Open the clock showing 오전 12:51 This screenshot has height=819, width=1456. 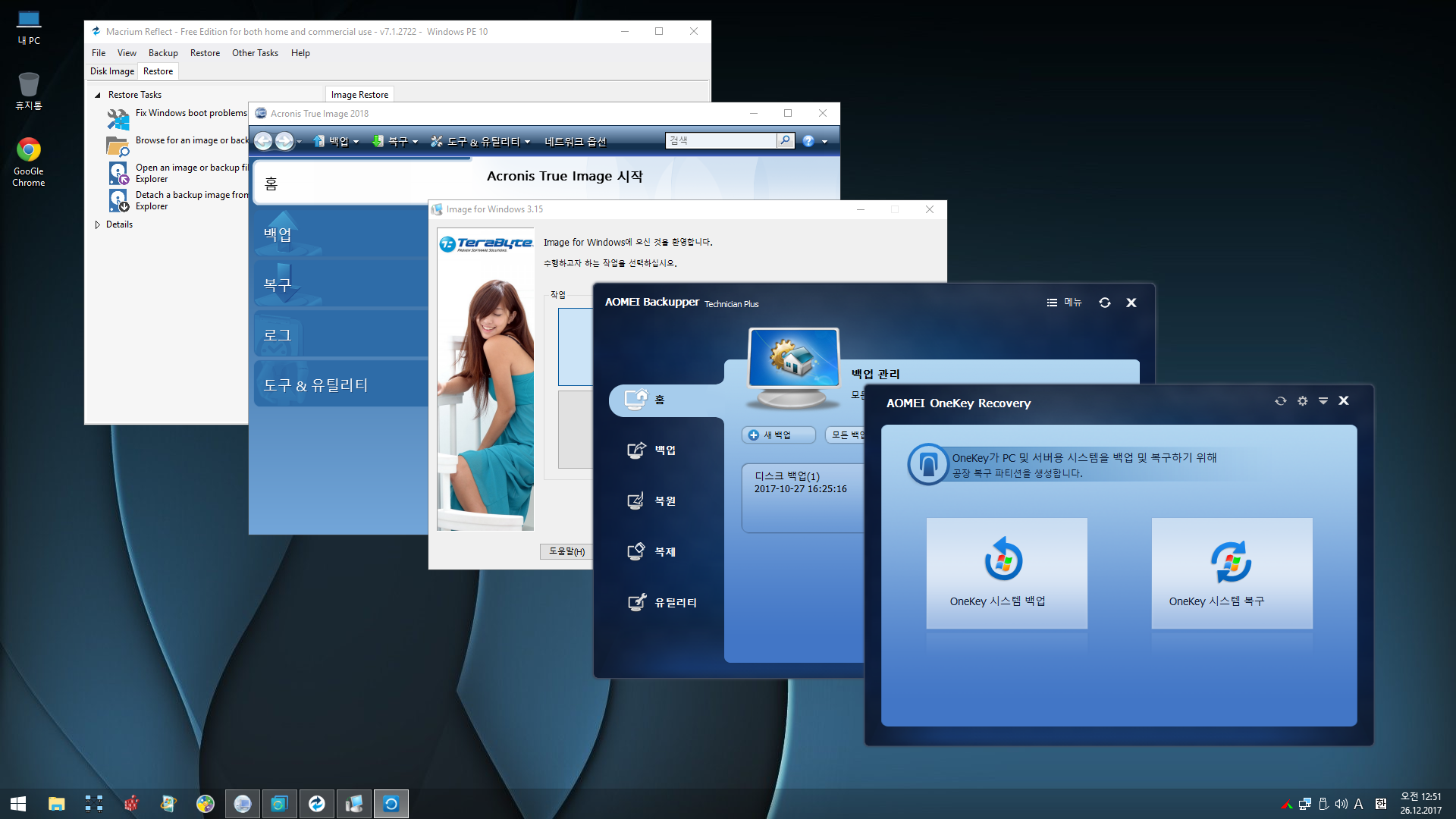coord(1420,804)
